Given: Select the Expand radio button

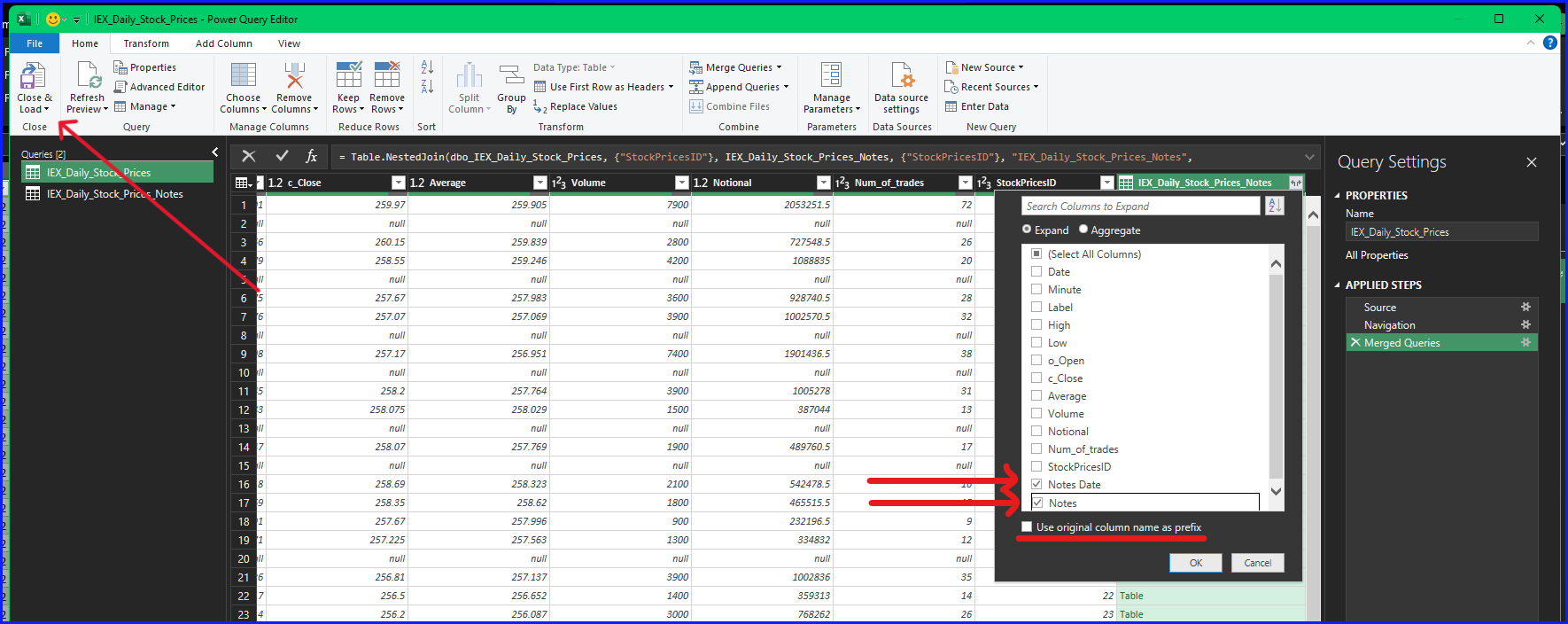Looking at the screenshot, I should [1027, 230].
